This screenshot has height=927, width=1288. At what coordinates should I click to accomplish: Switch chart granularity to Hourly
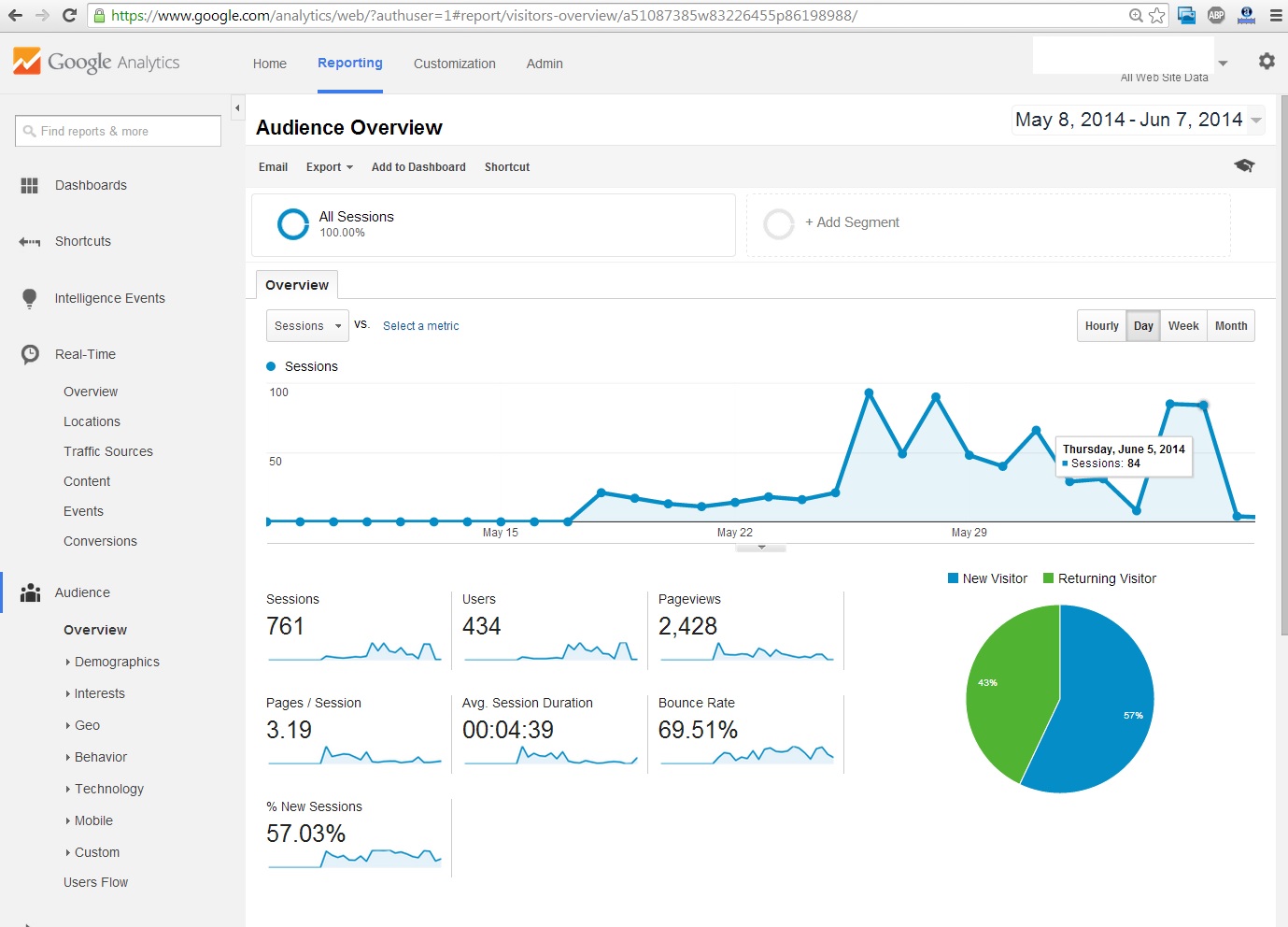coord(1101,326)
